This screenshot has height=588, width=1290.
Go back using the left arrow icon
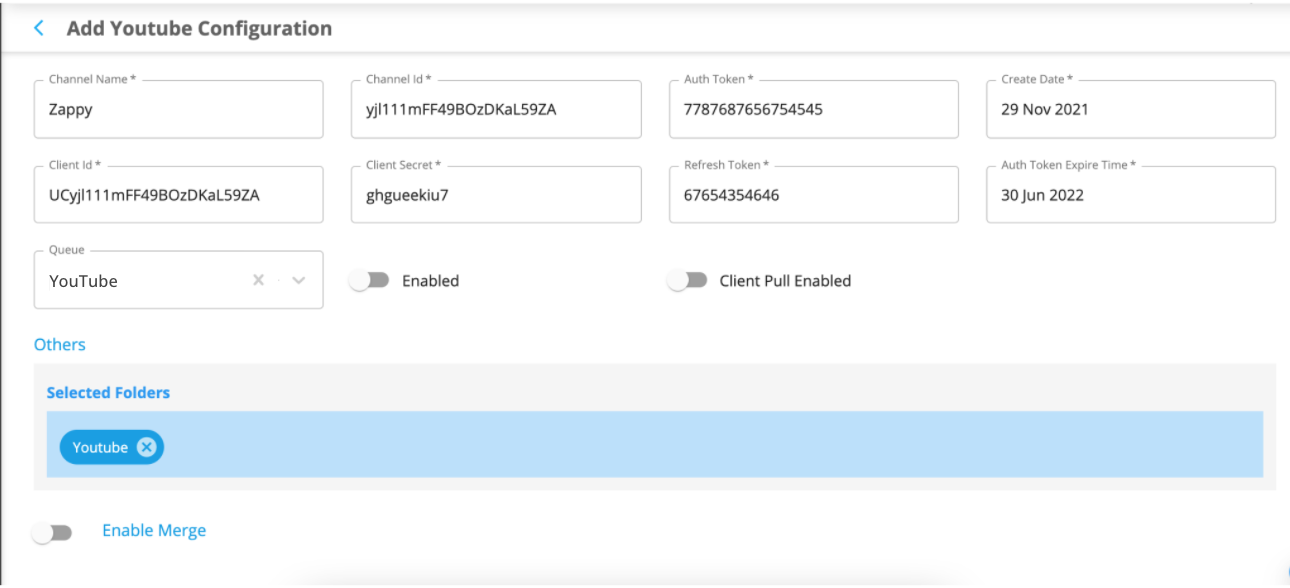pos(39,28)
